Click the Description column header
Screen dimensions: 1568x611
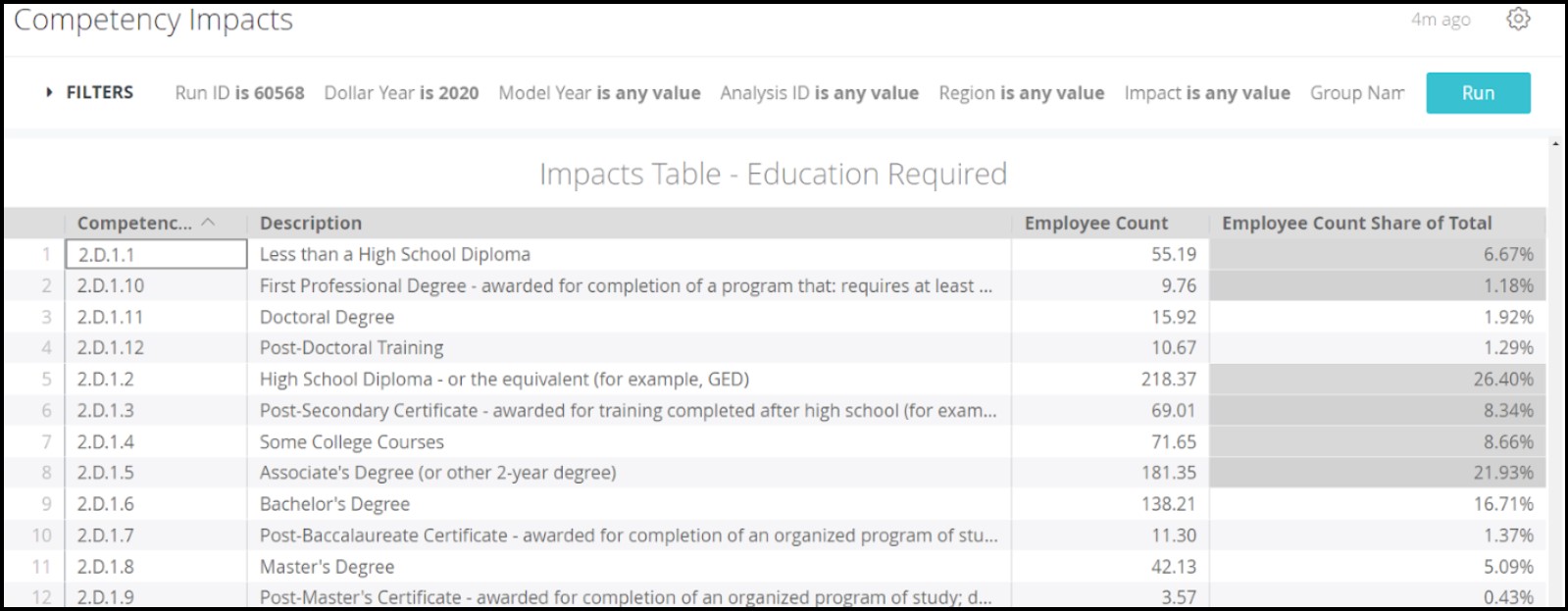(311, 224)
